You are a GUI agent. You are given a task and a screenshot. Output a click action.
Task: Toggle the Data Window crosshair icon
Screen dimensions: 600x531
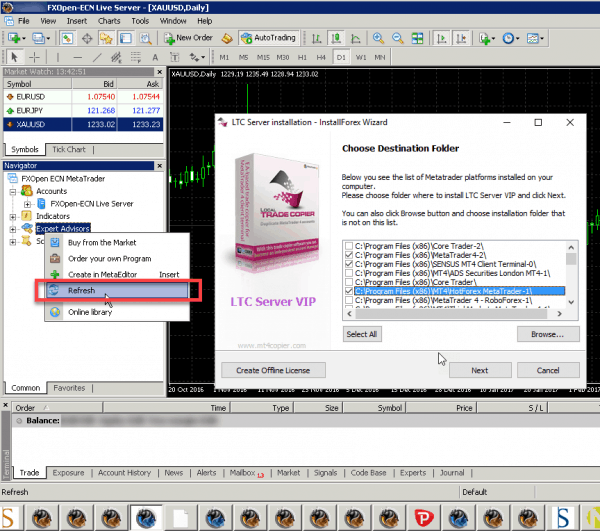click(87, 38)
